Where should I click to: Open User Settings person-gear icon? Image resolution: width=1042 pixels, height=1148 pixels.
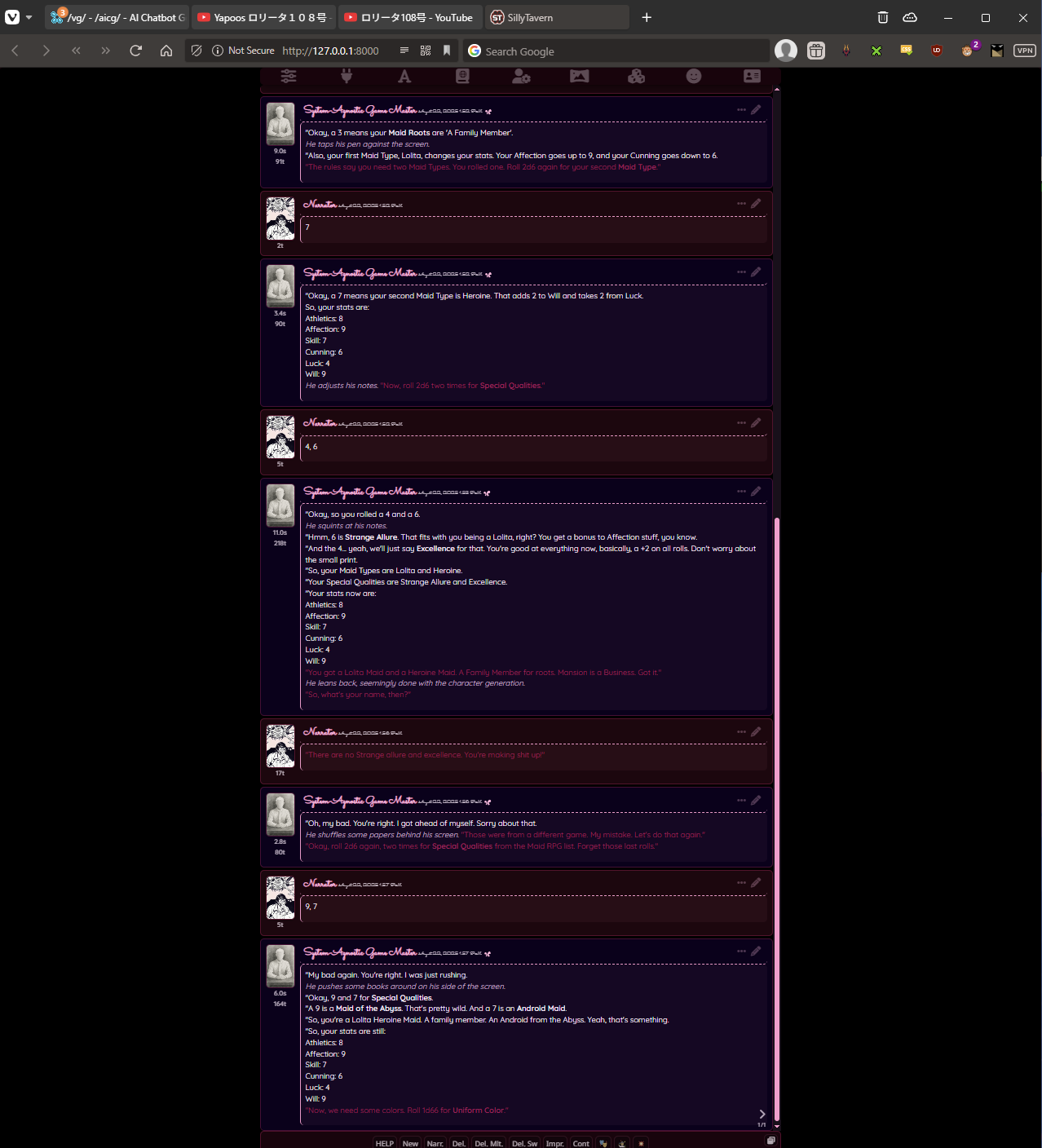coord(521,76)
